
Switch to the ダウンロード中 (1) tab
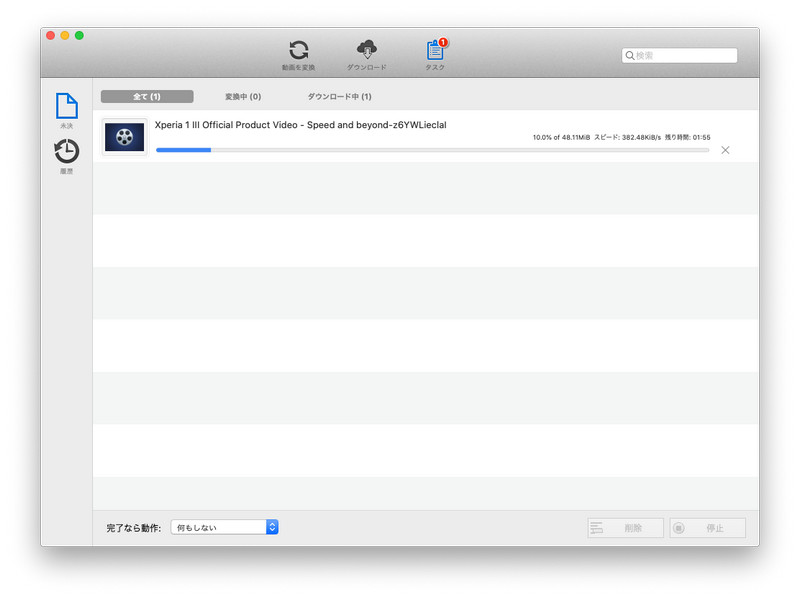[339, 96]
